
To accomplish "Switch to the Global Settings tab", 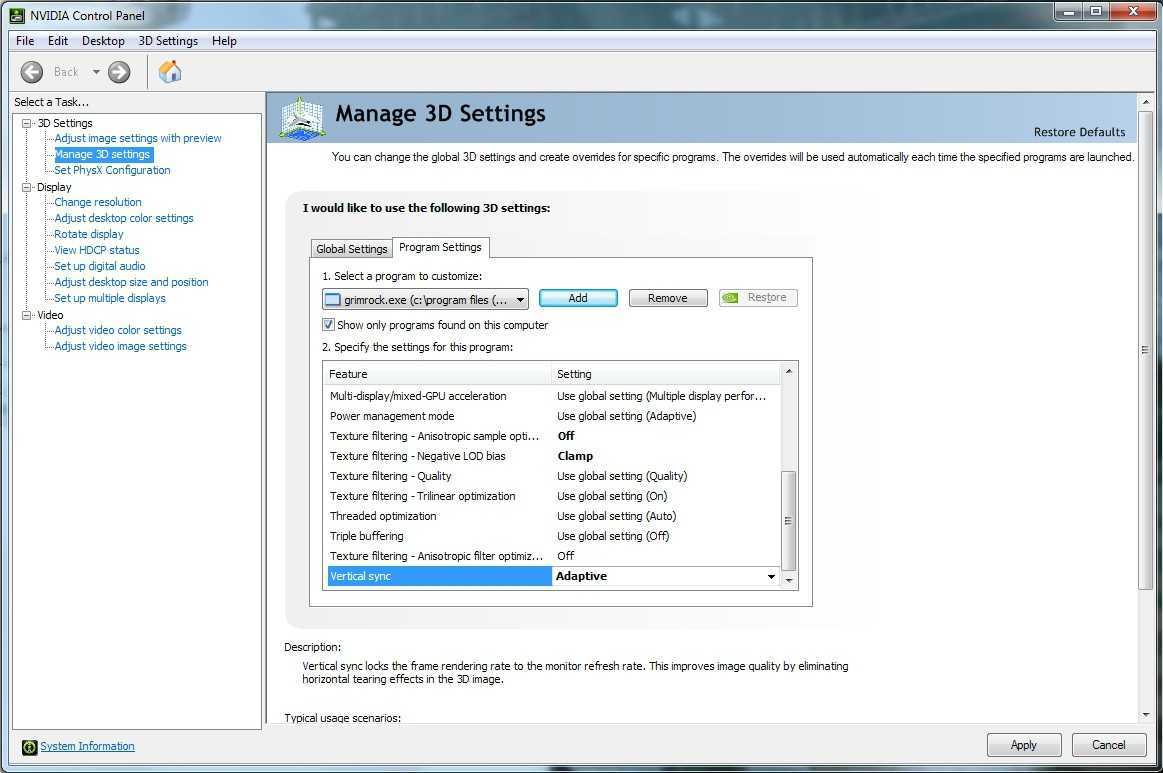I will 352,249.
